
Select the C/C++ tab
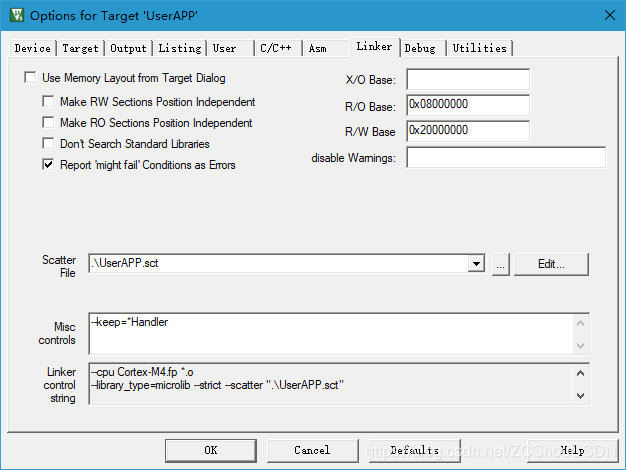click(278, 48)
